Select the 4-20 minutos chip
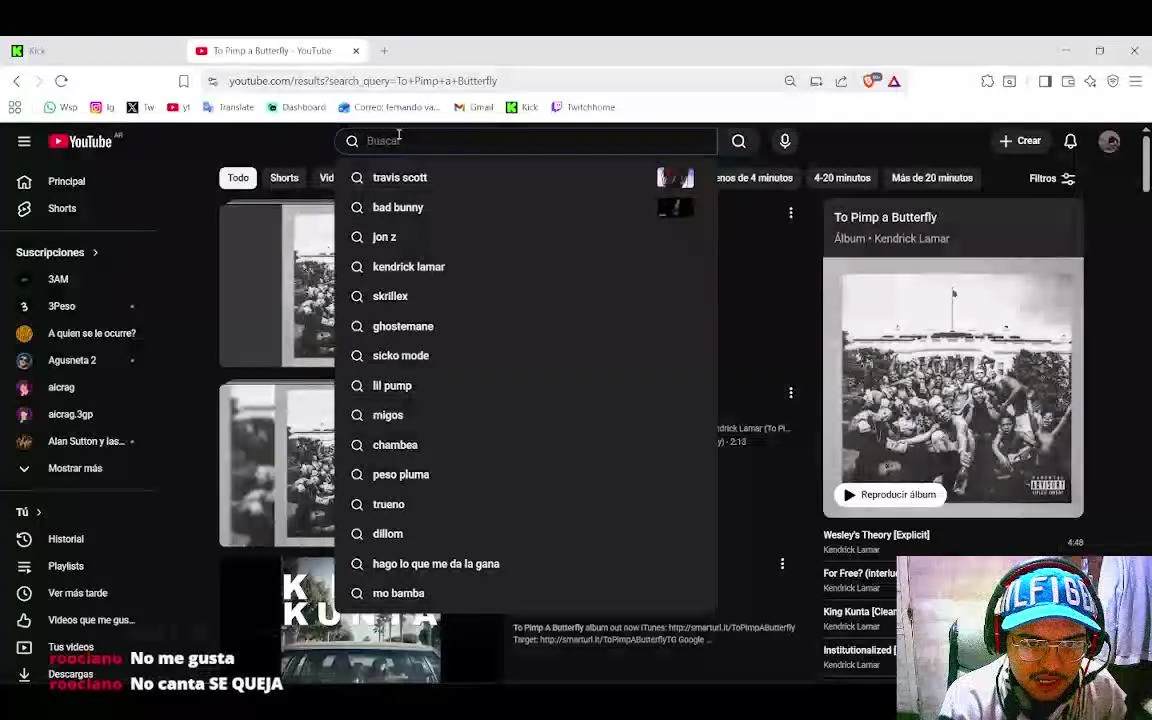 click(x=842, y=178)
